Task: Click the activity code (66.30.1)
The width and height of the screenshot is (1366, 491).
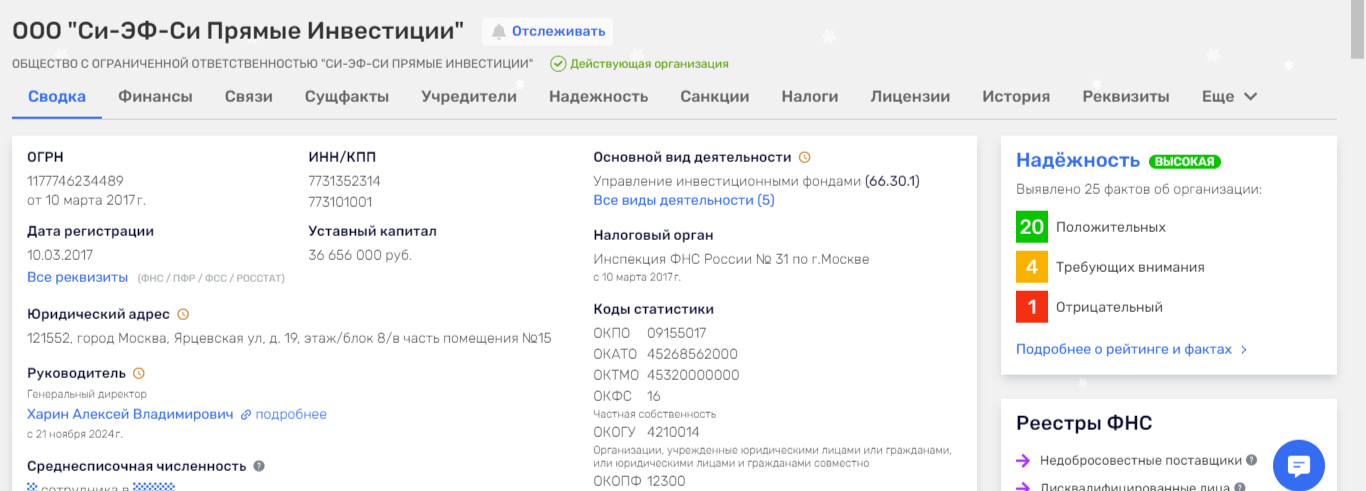Action: [892, 181]
